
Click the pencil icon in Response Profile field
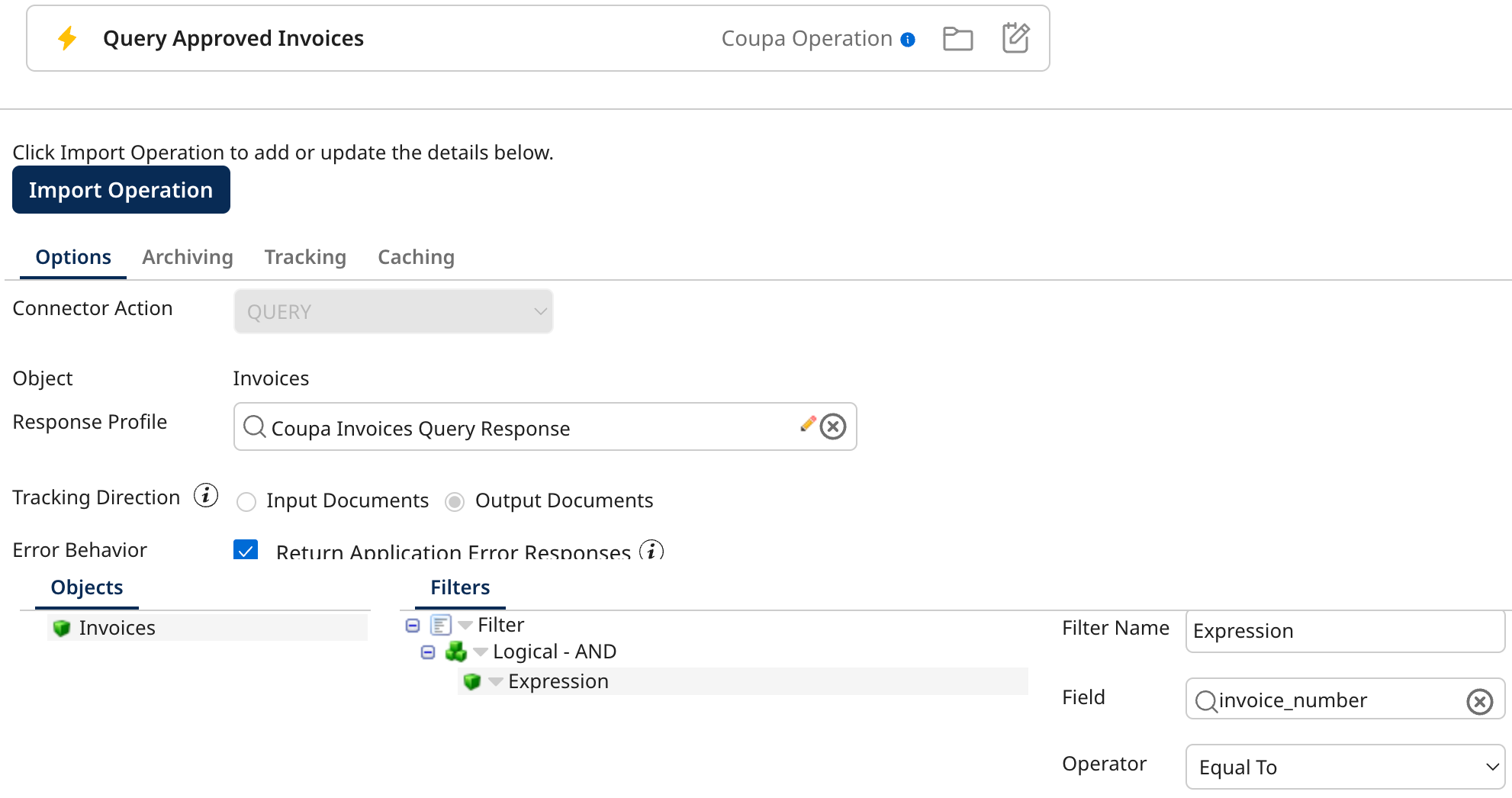[807, 426]
